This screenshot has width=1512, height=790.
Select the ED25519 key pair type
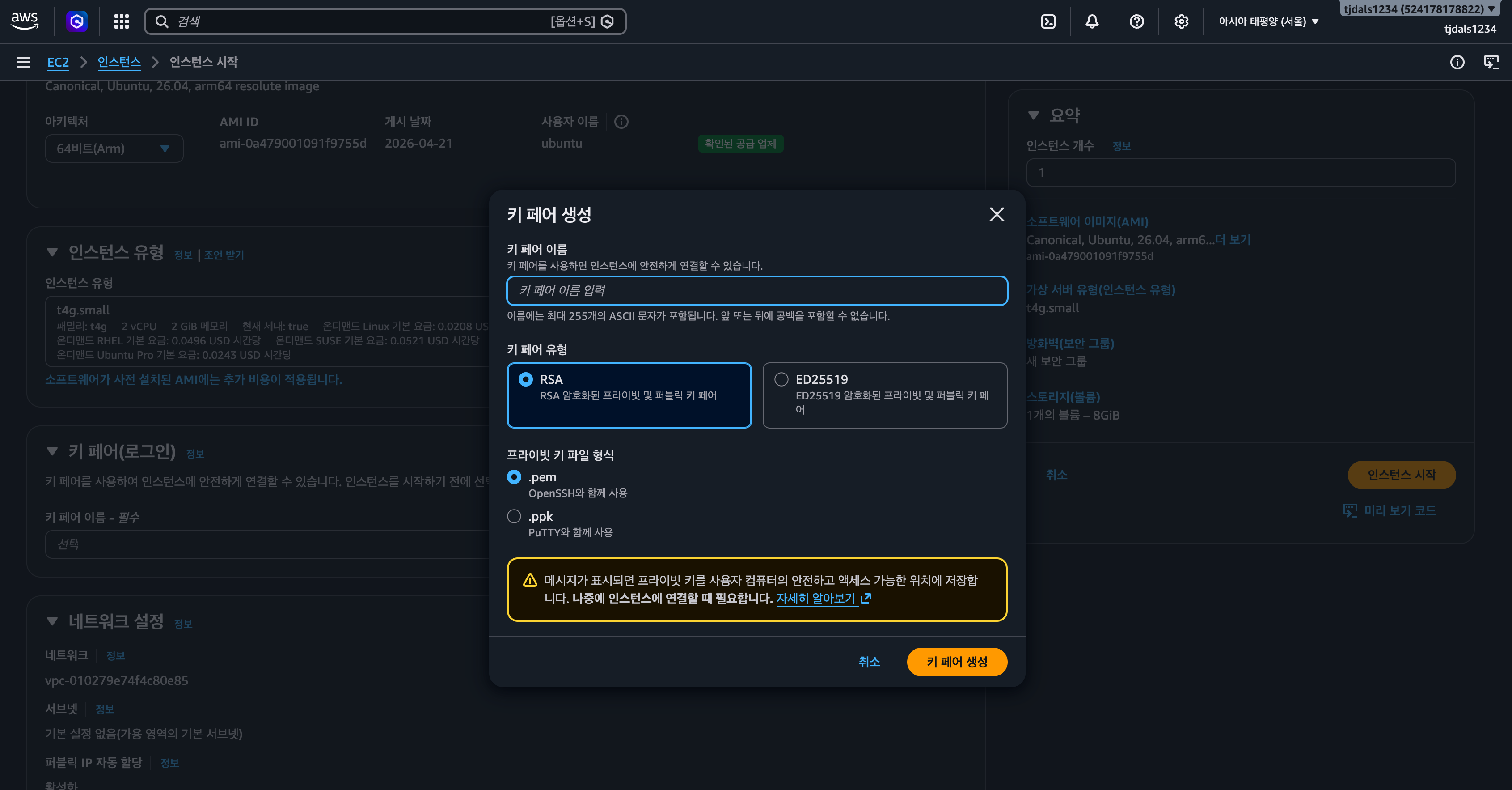click(885, 395)
